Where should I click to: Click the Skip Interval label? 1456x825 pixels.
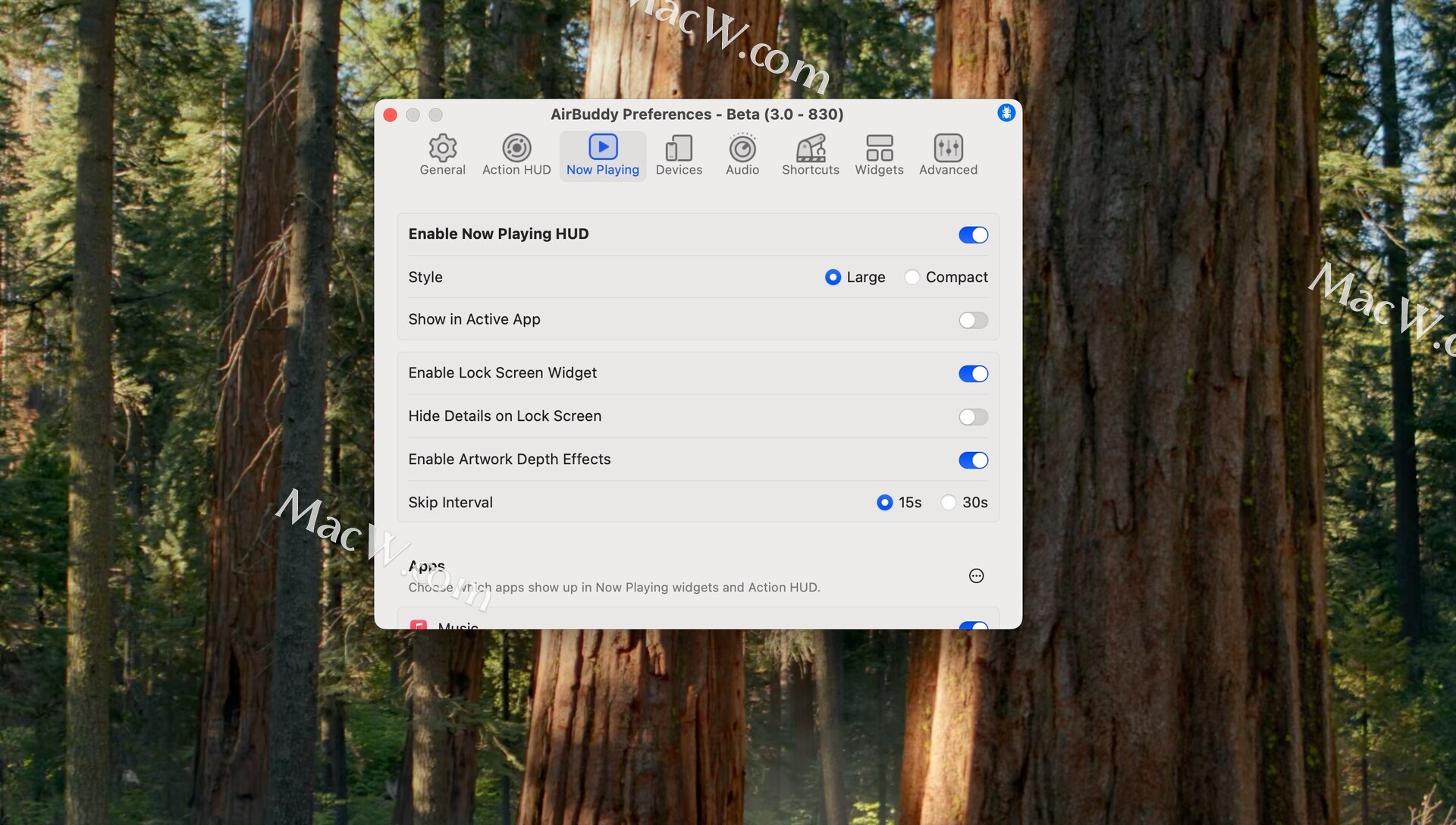[x=450, y=503]
